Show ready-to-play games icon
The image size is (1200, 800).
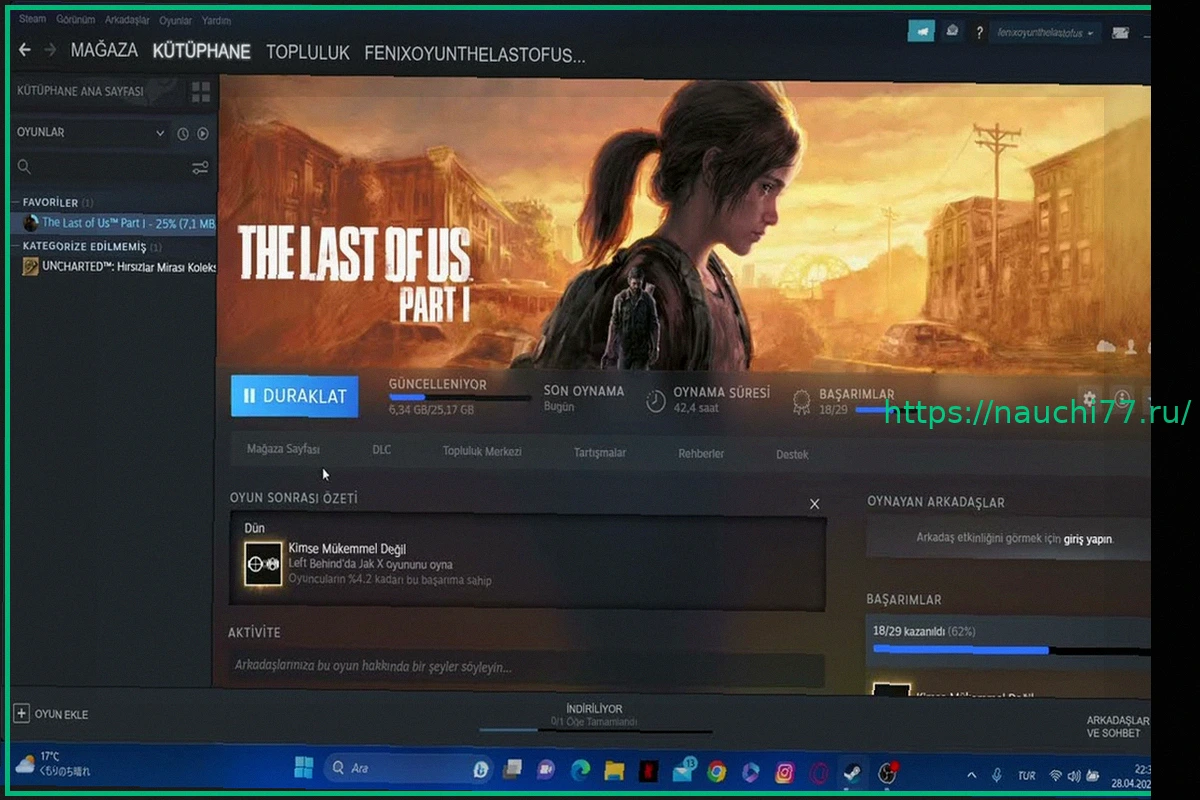[203, 134]
